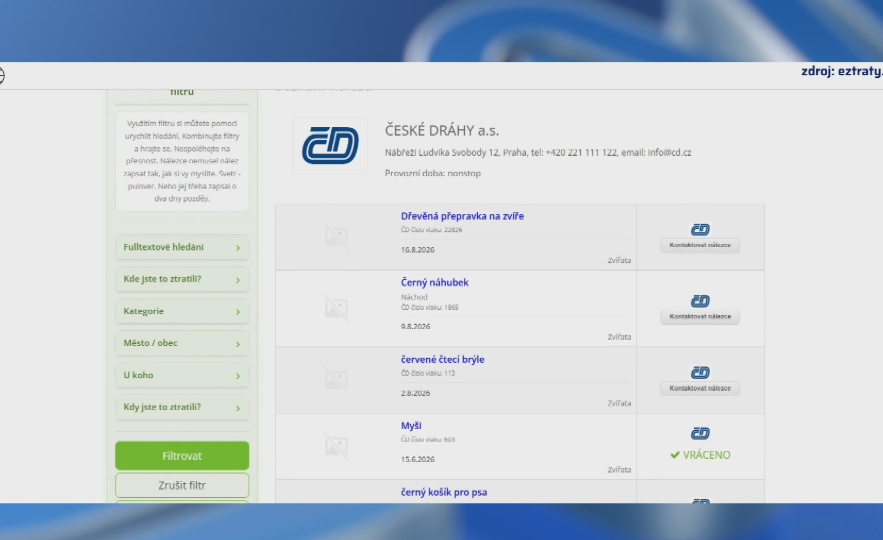This screenshot has width=883, height=540.
Task: Click Náchod location in Černý náhubek row
Action: 414,297
